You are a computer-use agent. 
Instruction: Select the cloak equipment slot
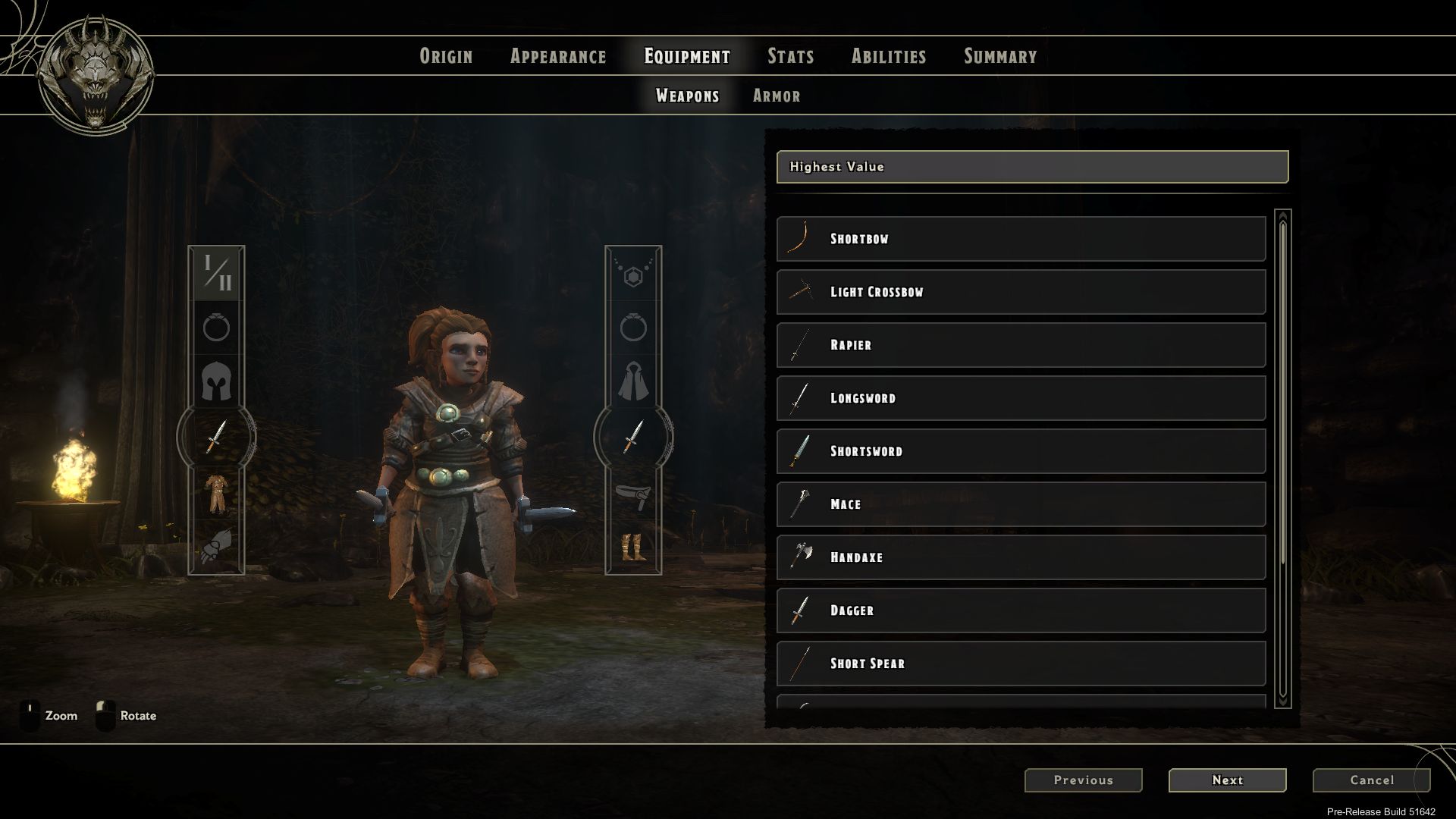click(x=633, y=381)
